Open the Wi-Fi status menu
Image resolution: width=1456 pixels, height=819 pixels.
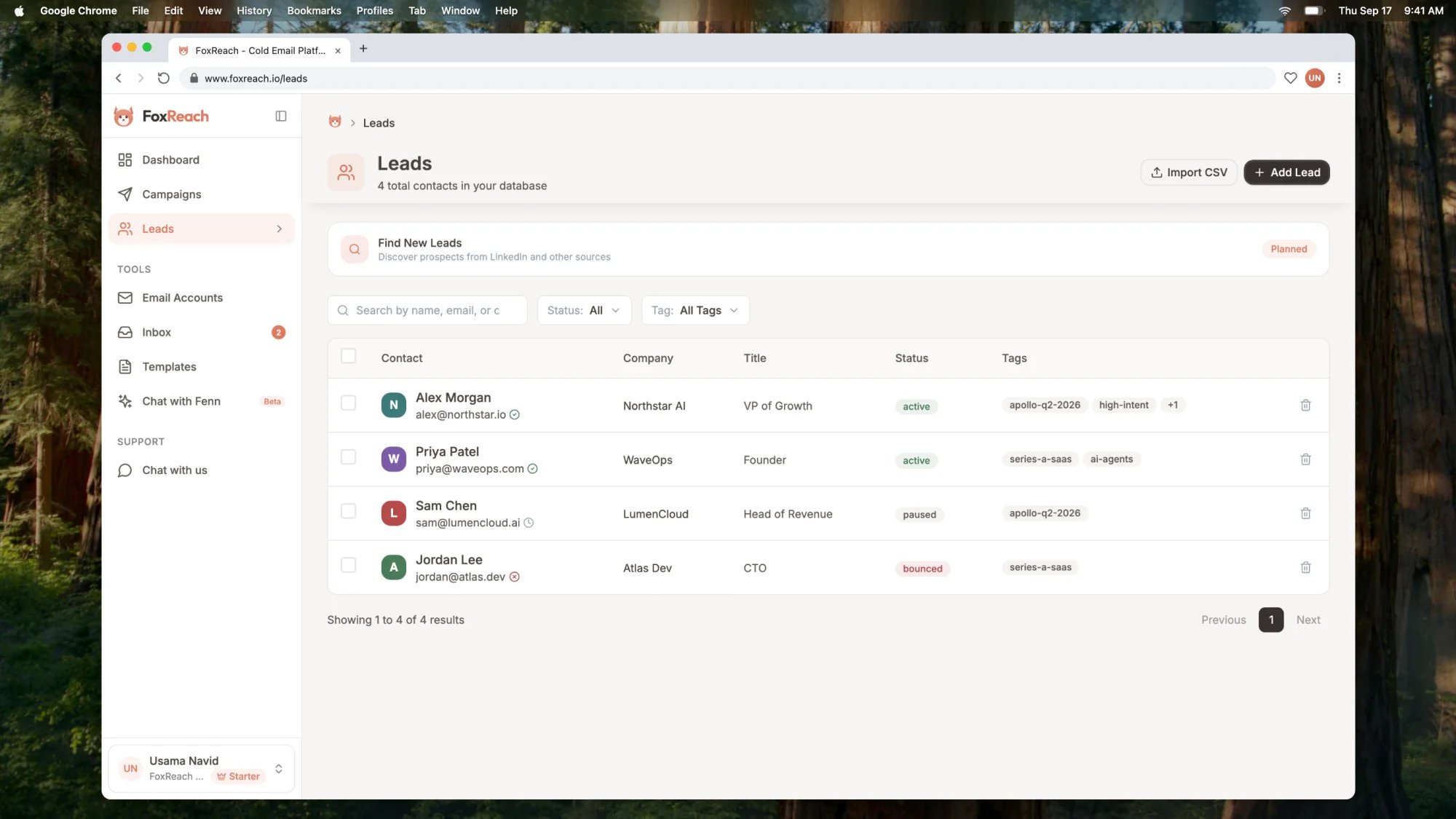pyautogui.click(x=1285, y=11)
